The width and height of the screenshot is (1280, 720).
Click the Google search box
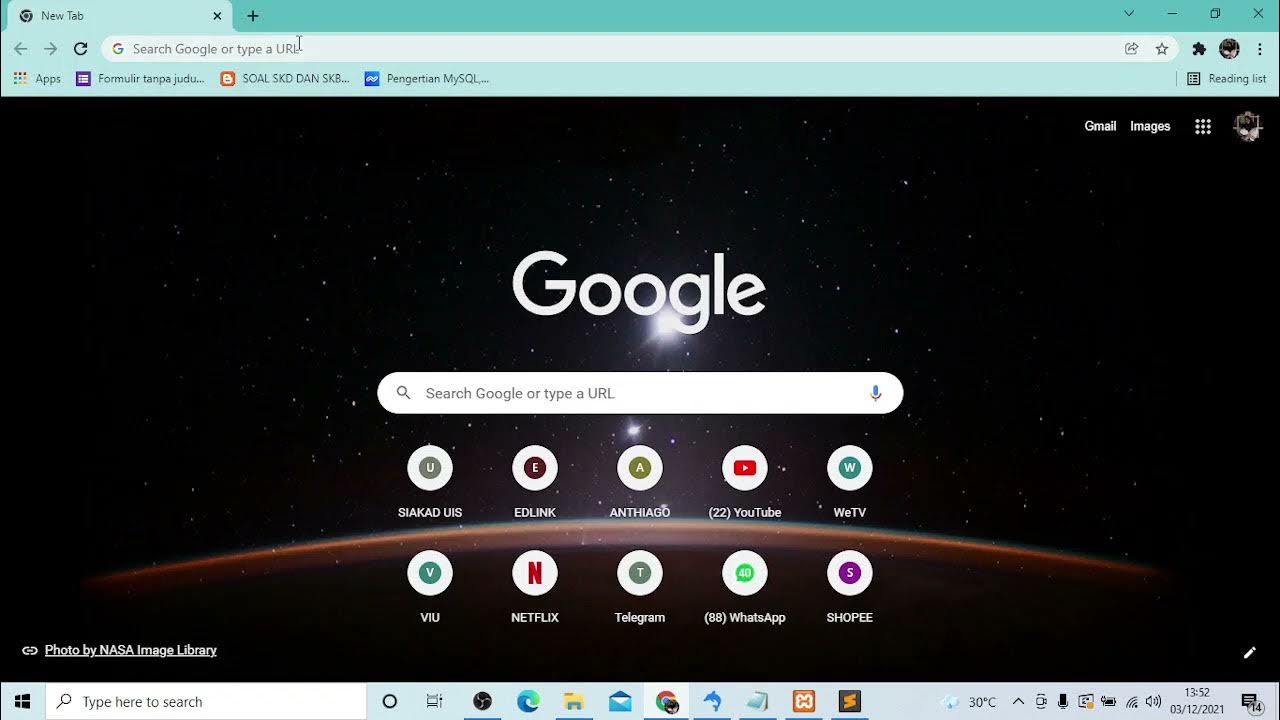pos(640,393)
